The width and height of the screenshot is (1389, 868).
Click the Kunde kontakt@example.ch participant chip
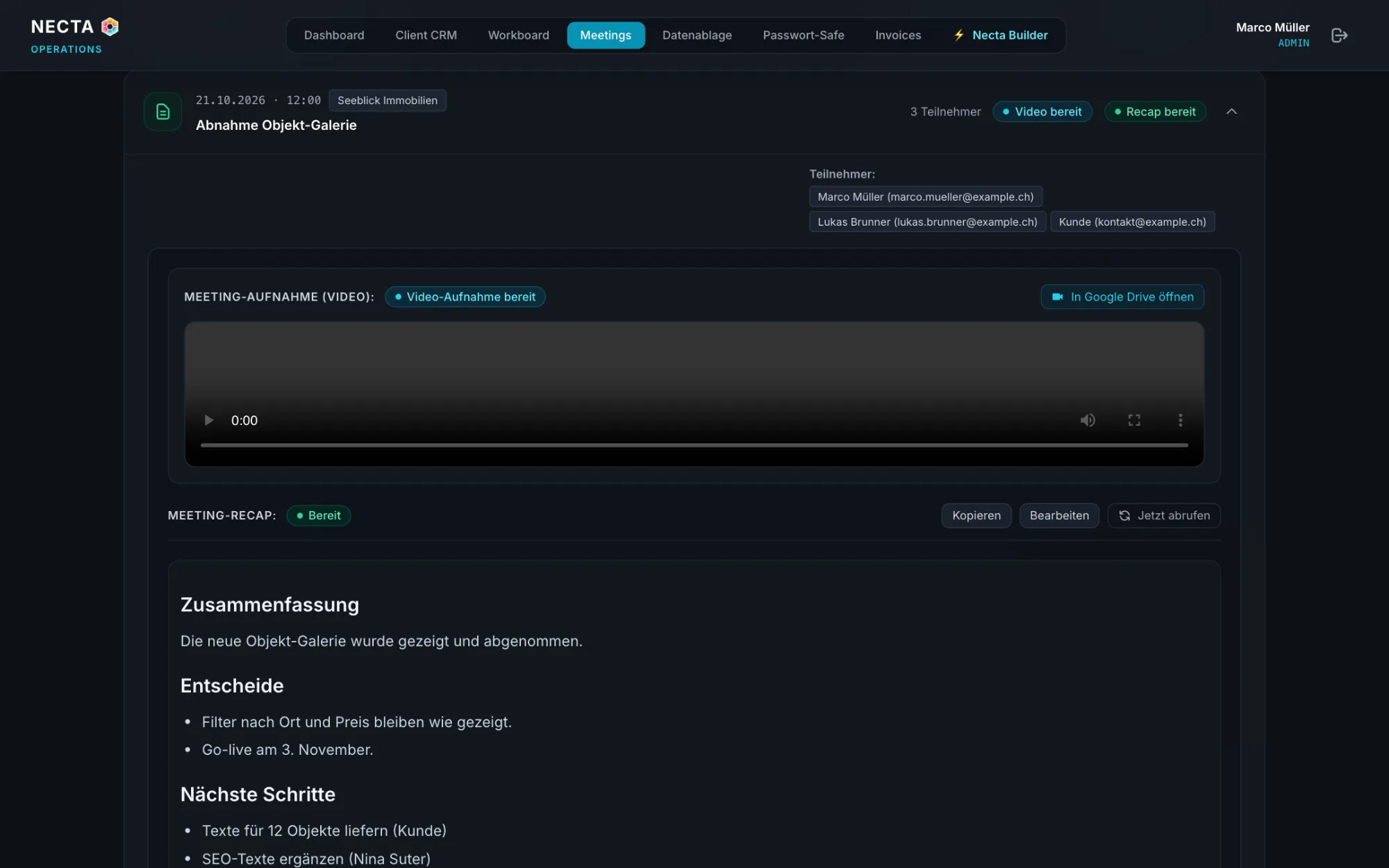(x=1133, y=222)
